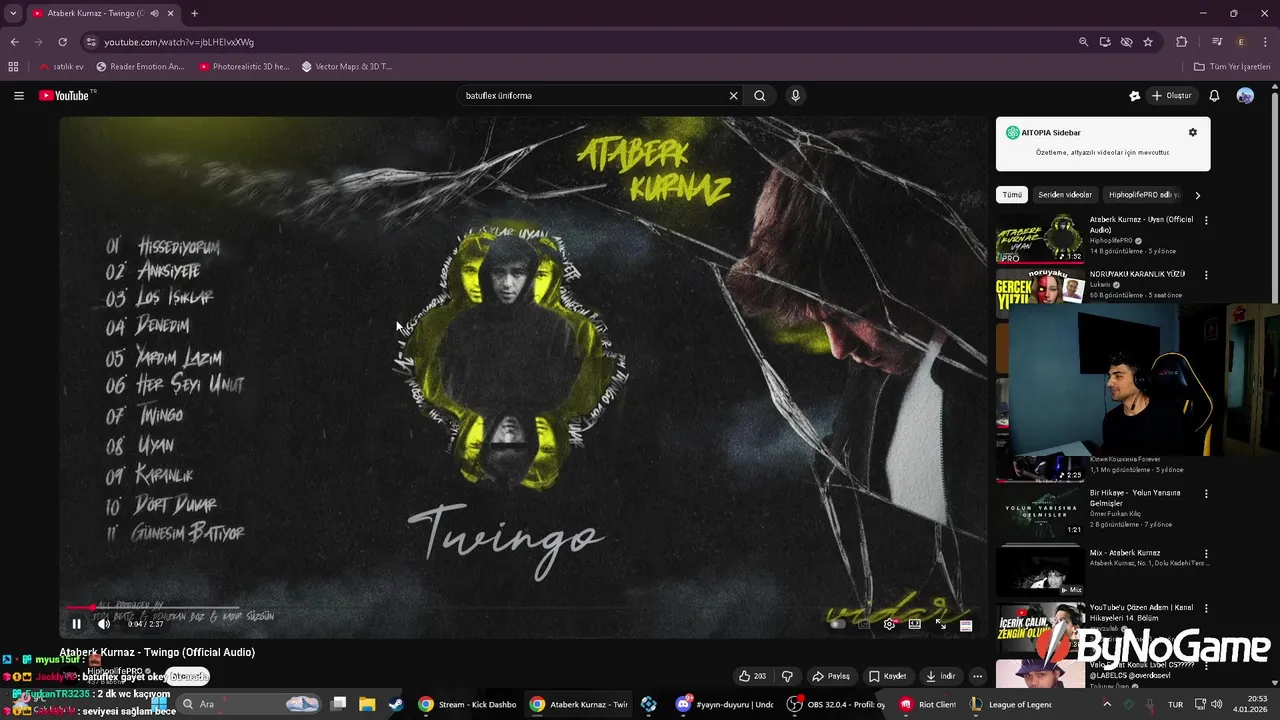Open Yolun Yarısına Gelmişler thumbnail
Viewport: 1280px width, 720px height.
[x=1040, y=512]
